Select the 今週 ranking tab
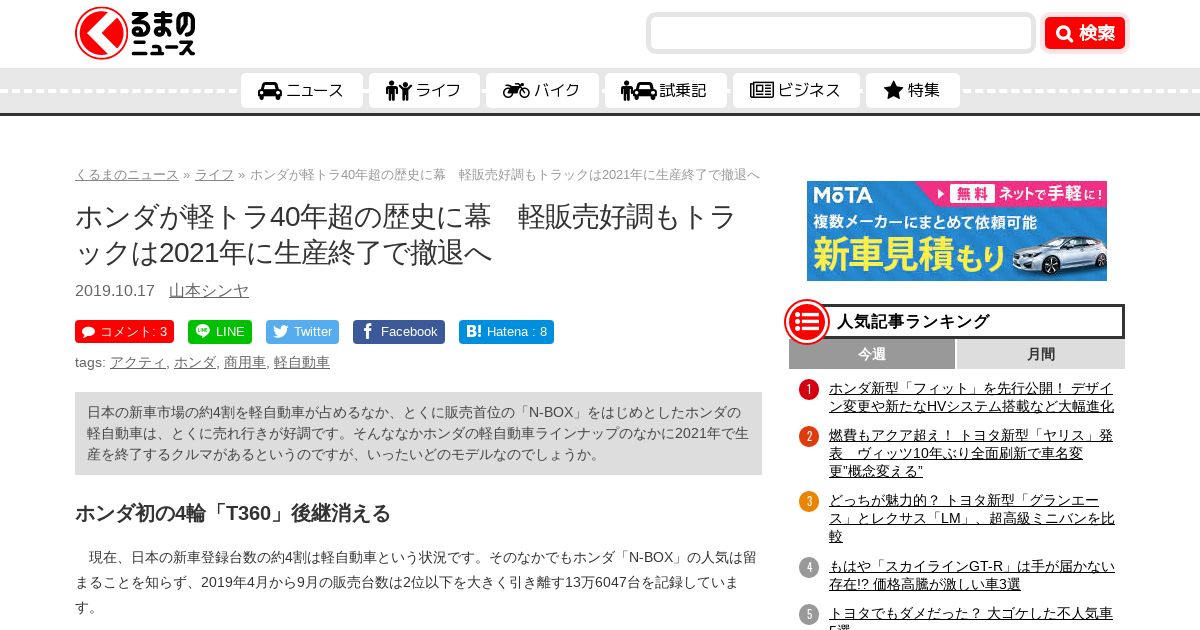This screenshot has height=630, width=1200. pyautogui.click(x=872, y=354)
